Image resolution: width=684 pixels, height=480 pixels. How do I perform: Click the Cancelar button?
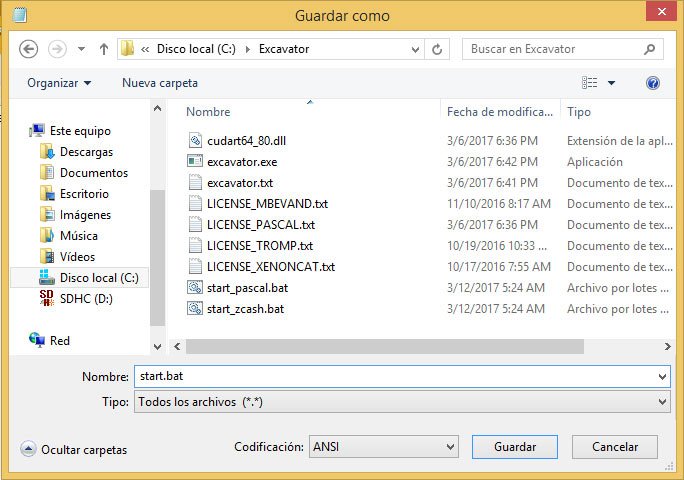pos(615,447)
